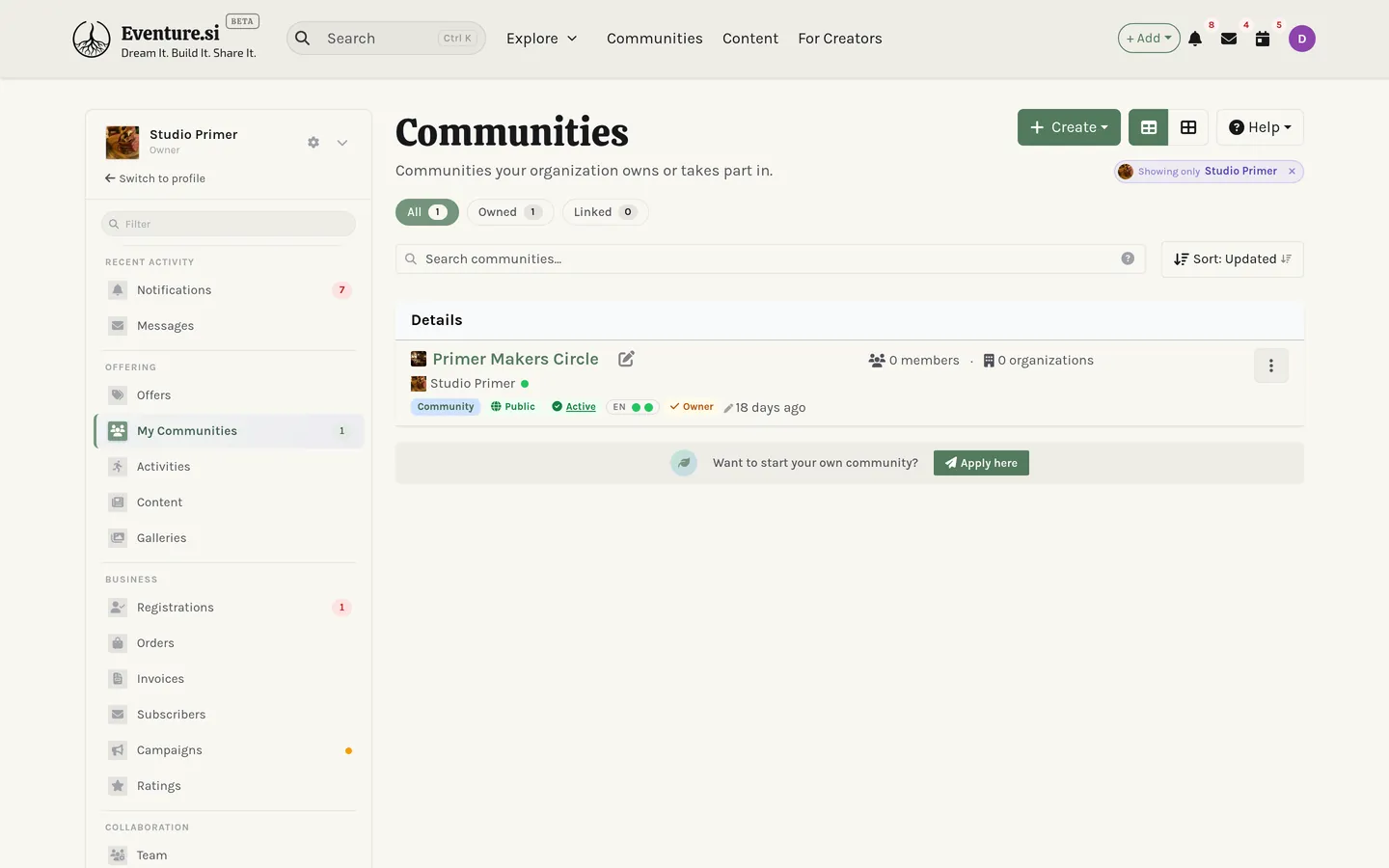This screenshot has width=1389, height=868.
Task: Open Invoices in the sidebar
Action: (229, 679)
